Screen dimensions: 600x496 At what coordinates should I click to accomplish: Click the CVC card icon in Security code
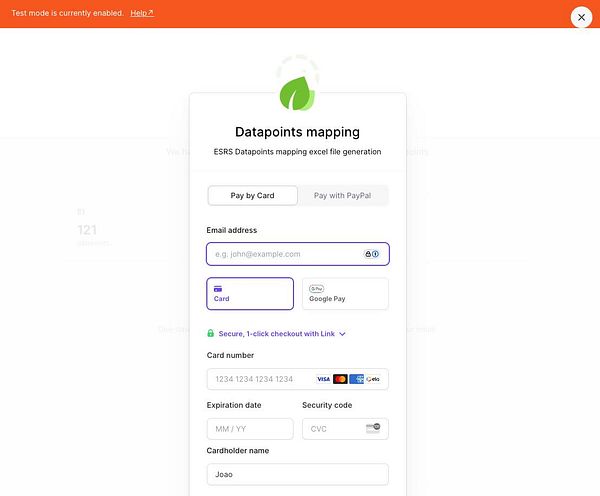(373, 428)
